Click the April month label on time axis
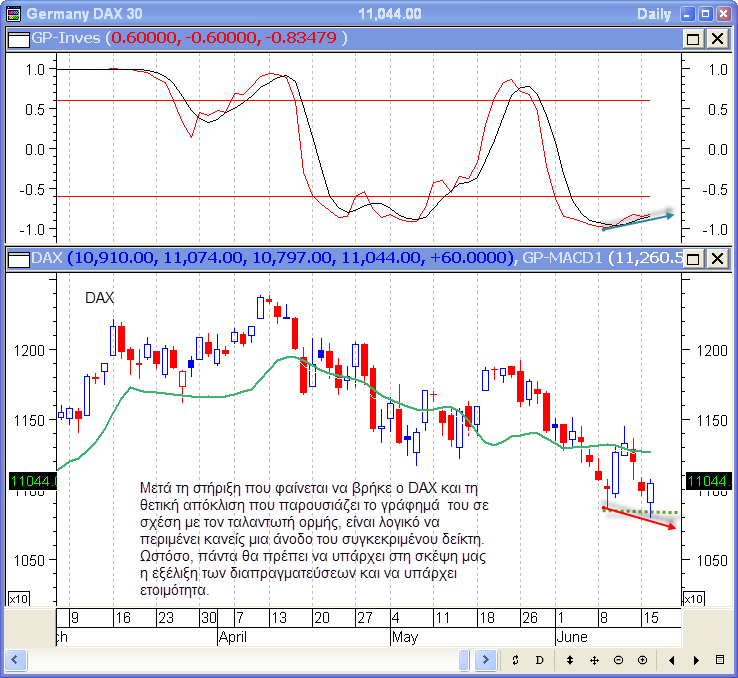Image resolution: width=738 pixels, height=678 pixels. 233,637
